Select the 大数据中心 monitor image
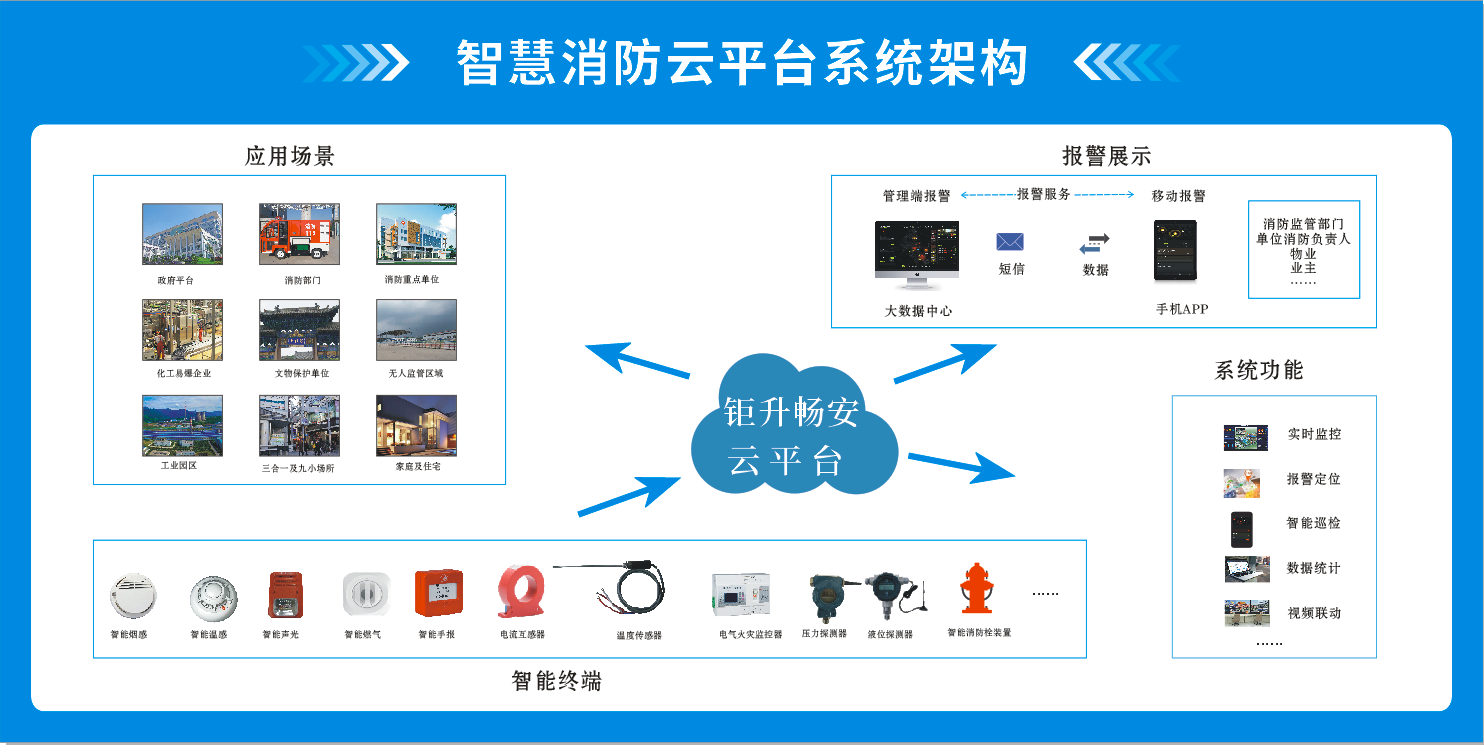This screenshot has width=1484, height=745. pos(917,257)
